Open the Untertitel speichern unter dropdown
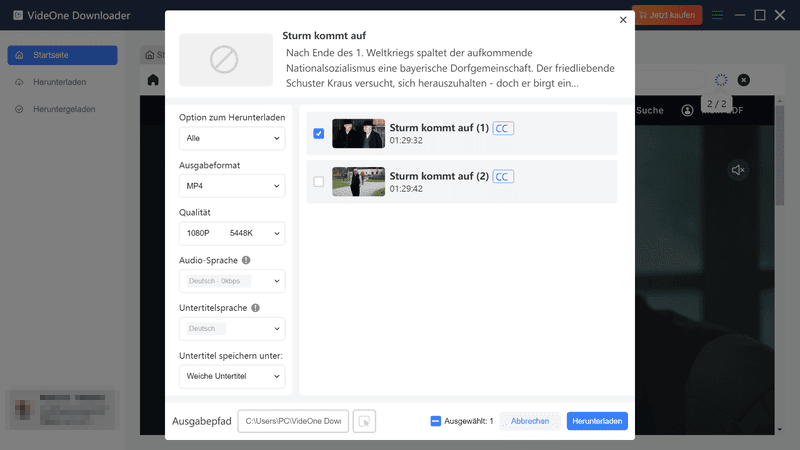This screenshot has height=450, width=800. pos(232,377)
